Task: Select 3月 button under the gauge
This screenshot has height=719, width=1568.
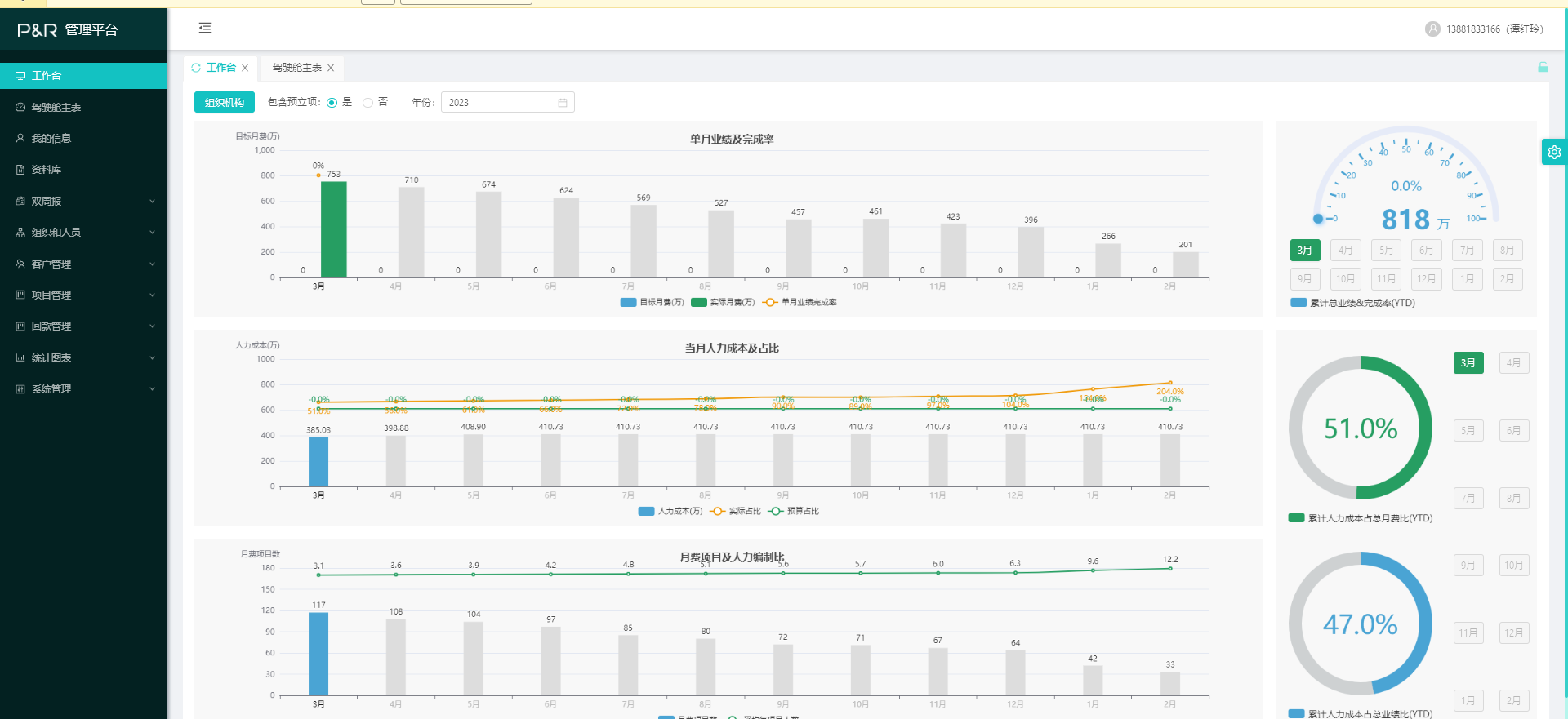Action: click(1305, 251)
